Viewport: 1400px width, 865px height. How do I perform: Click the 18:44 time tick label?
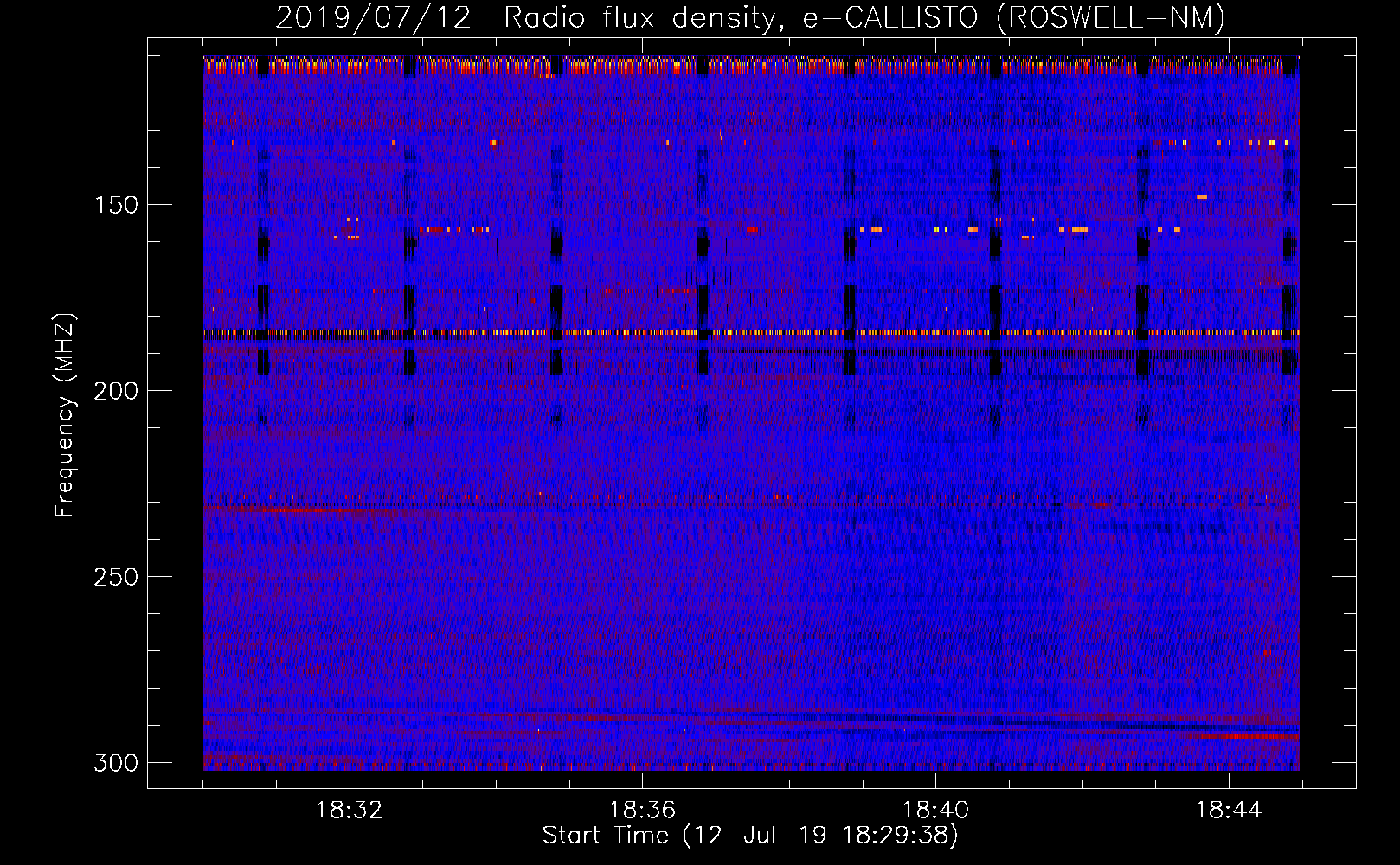(x=1229, y=811)
